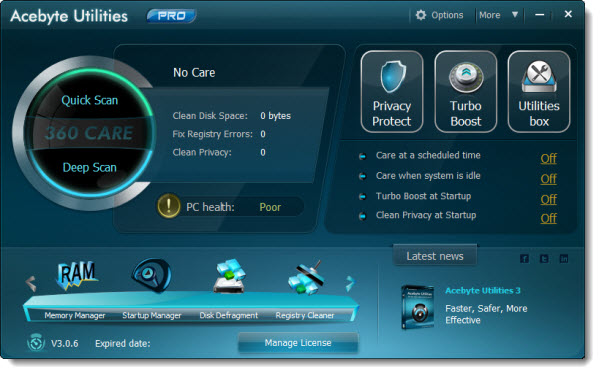Select the Latest news tab
The width and height of the screenshot is (600, 374).
coord(435,256)
